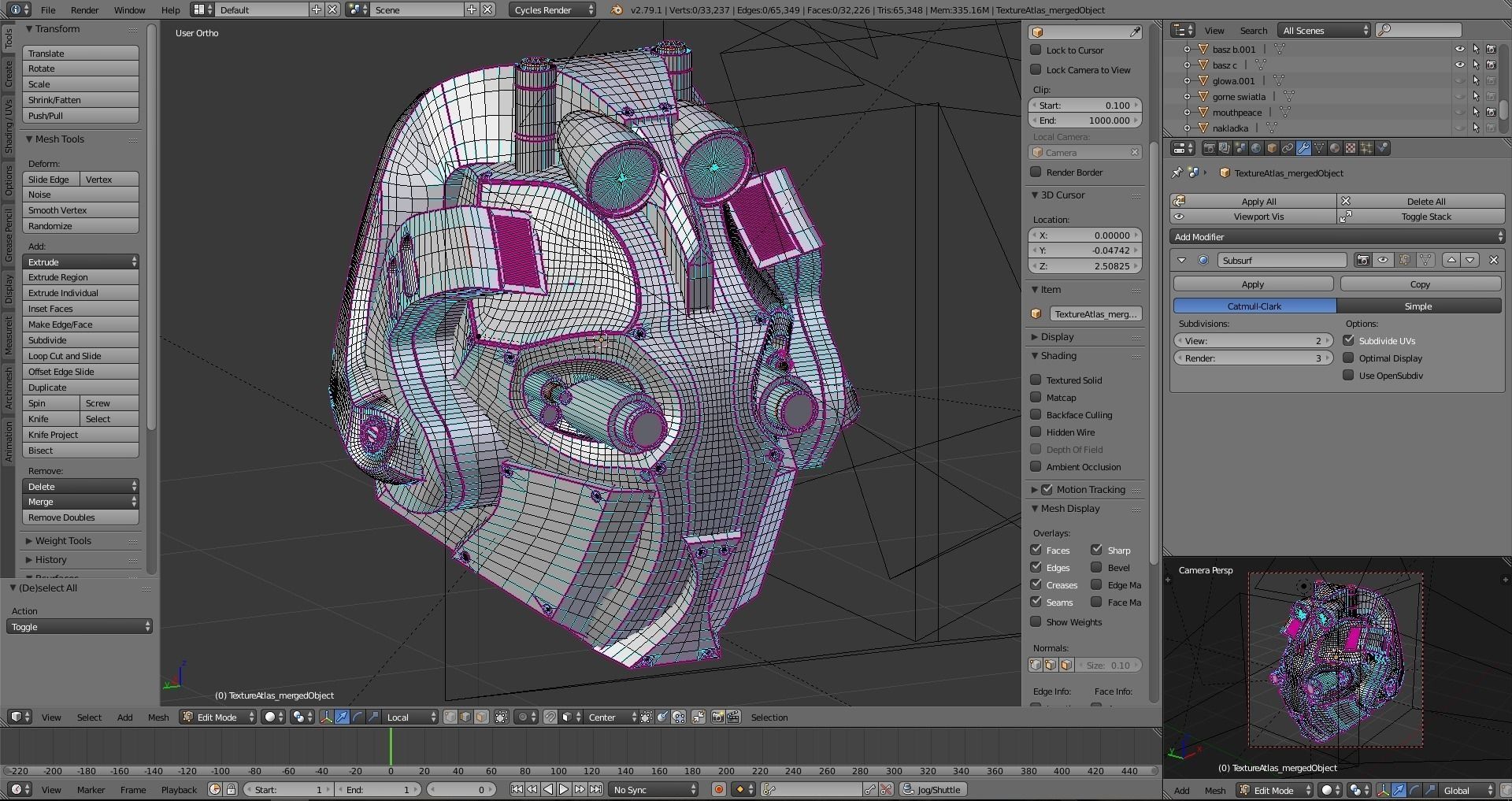Image resolution: width=1512 pixels, height=801 pixels.
Task: Enable Lock to Cursor checkbox
Action: [1036, 50]
